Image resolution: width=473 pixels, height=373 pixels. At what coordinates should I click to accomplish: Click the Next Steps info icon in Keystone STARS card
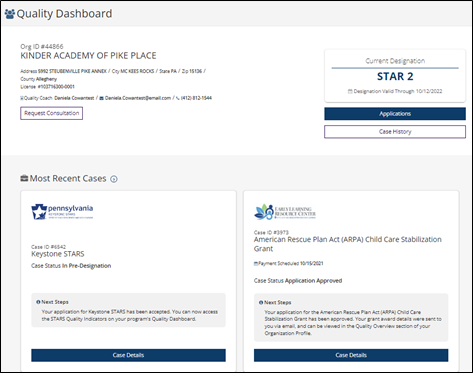point(38,302)
